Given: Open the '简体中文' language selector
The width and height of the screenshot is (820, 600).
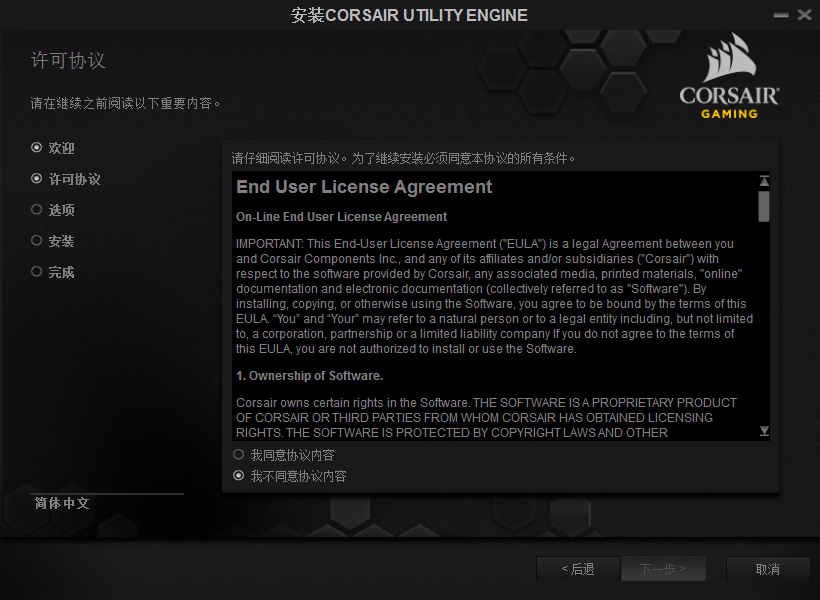Looking at the screenshot, I should tap(62, 503).
